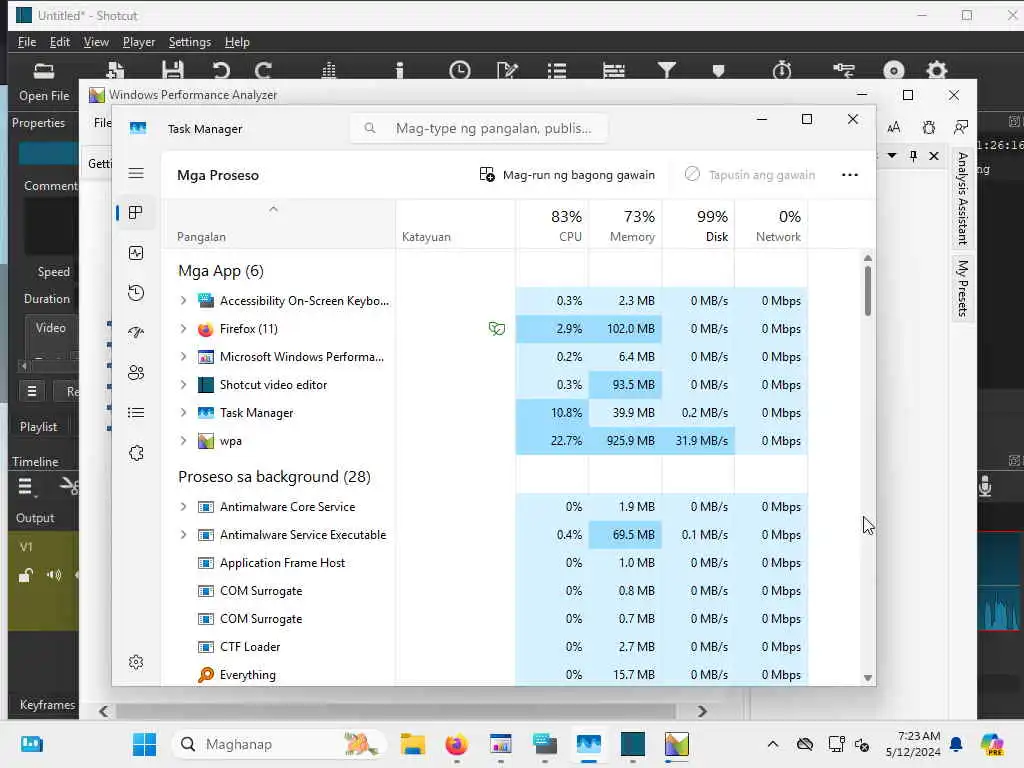Screen dimensions: 1024x768
Task: Click Shotcut Playlist toolbar icon
Action: 557,70
